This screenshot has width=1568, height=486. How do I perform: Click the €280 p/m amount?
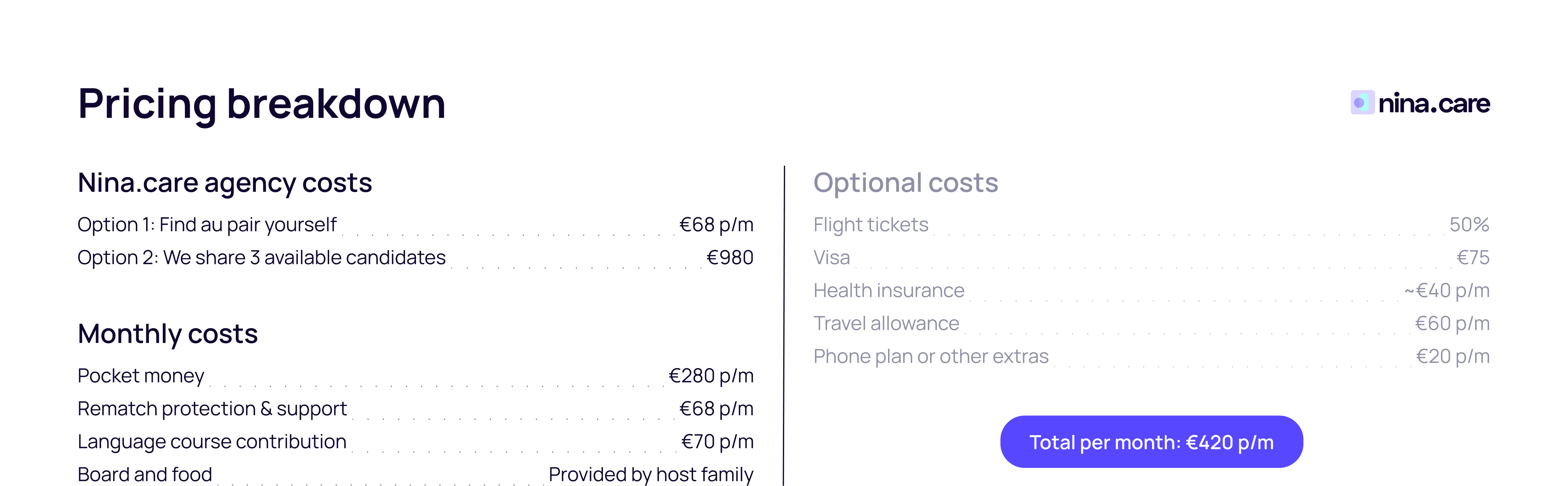(711, 376)
